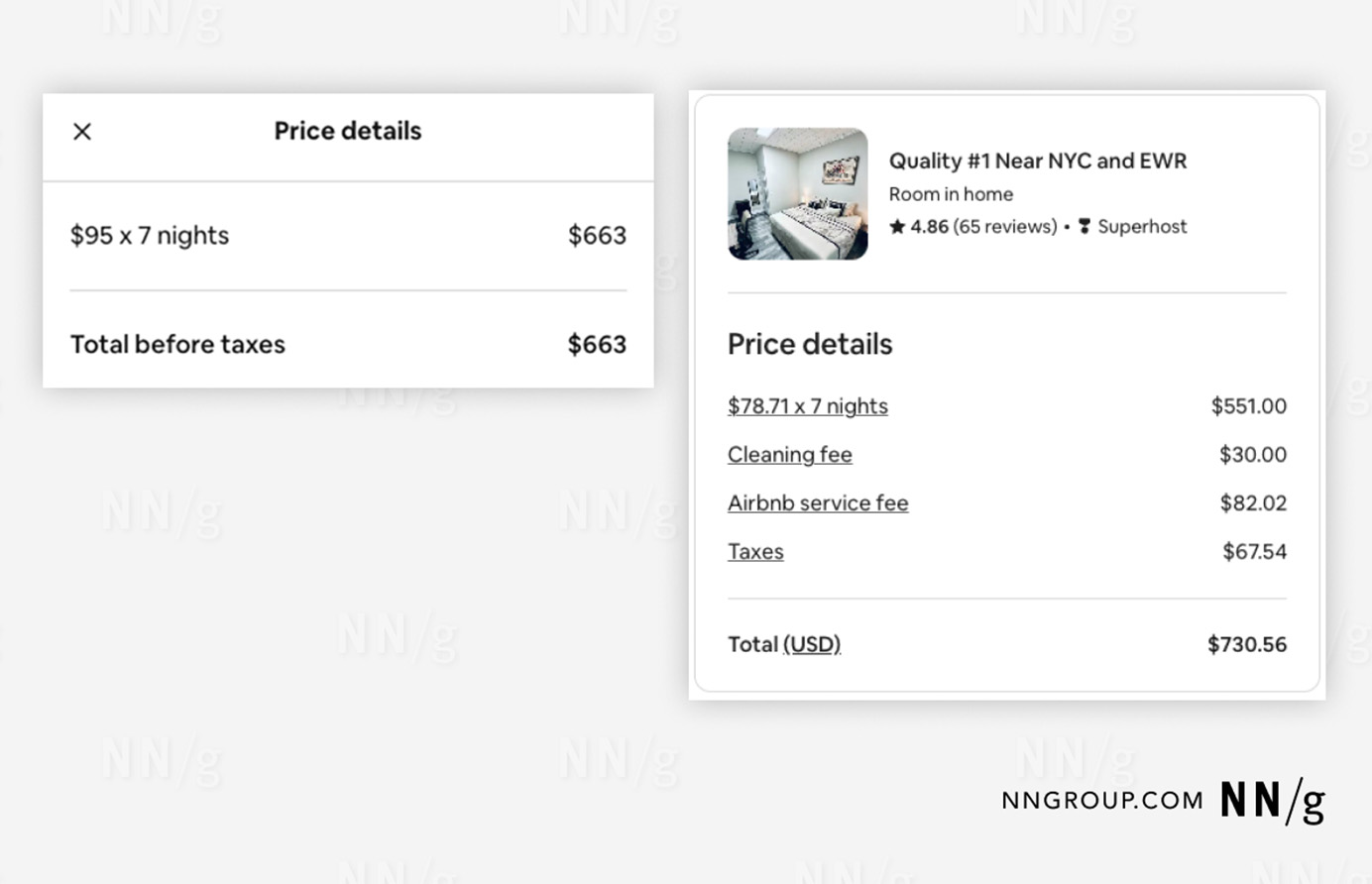Open the listing bedroom photo thumbnail

[x=797, y=194]
